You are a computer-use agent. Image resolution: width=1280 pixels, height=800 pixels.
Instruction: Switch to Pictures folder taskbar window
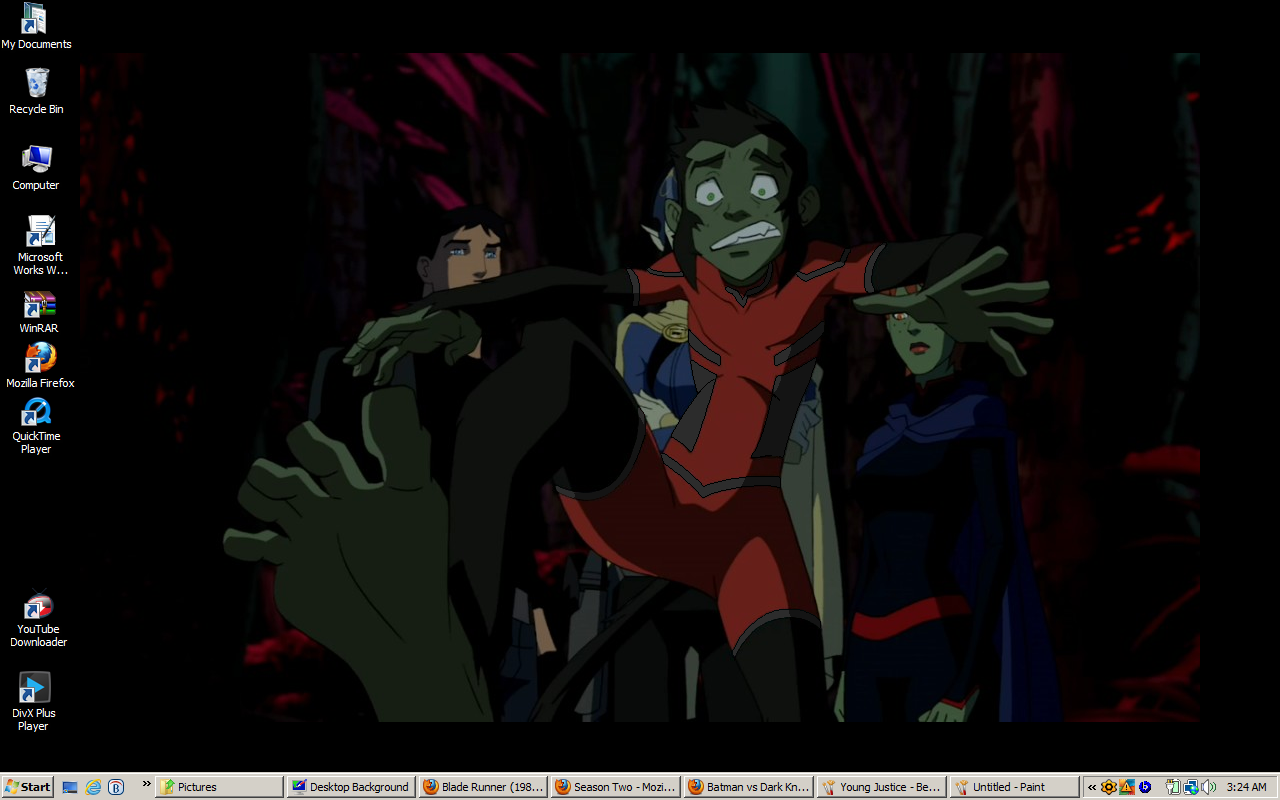(219, 787)
